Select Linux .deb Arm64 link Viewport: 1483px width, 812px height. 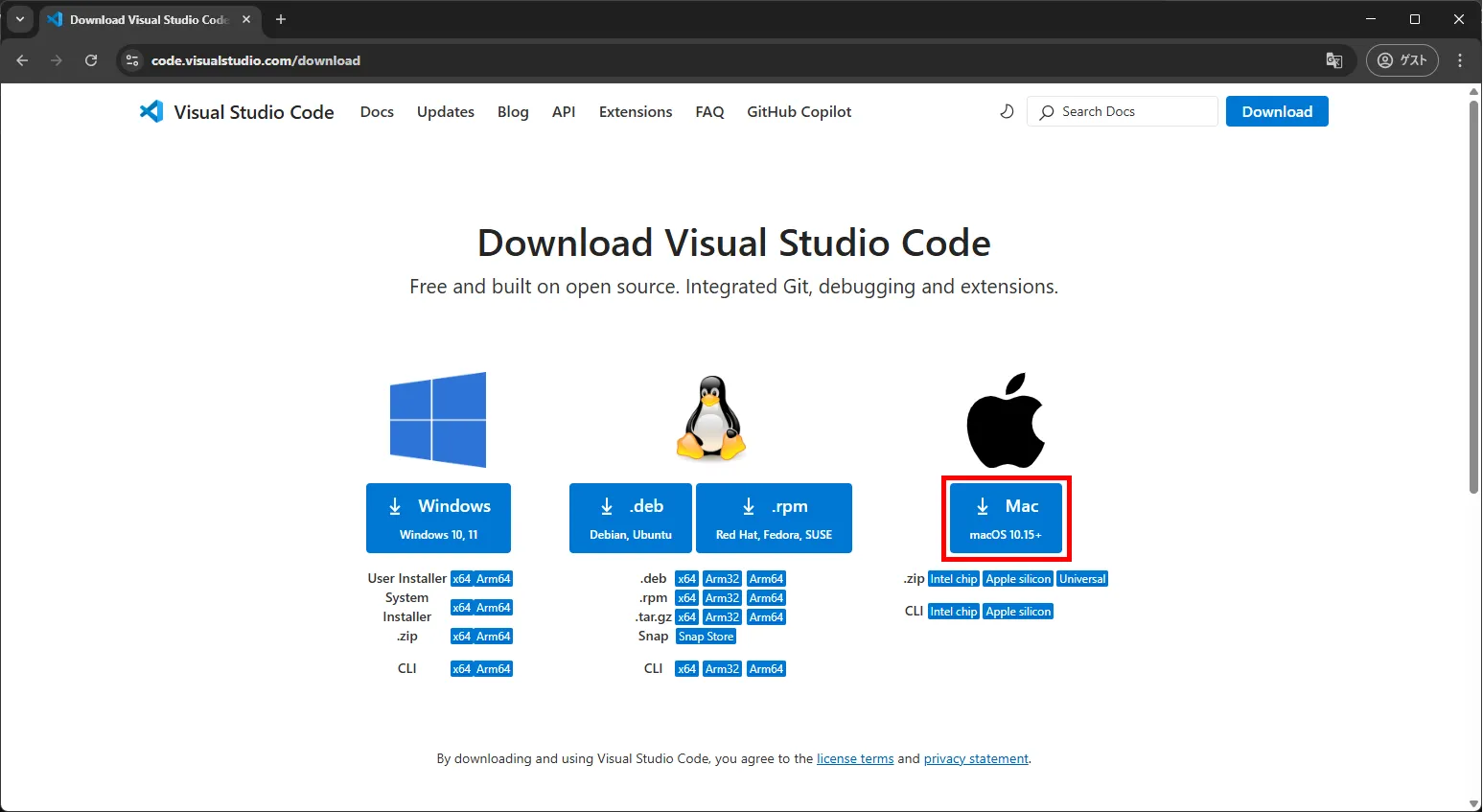[766, 579]
